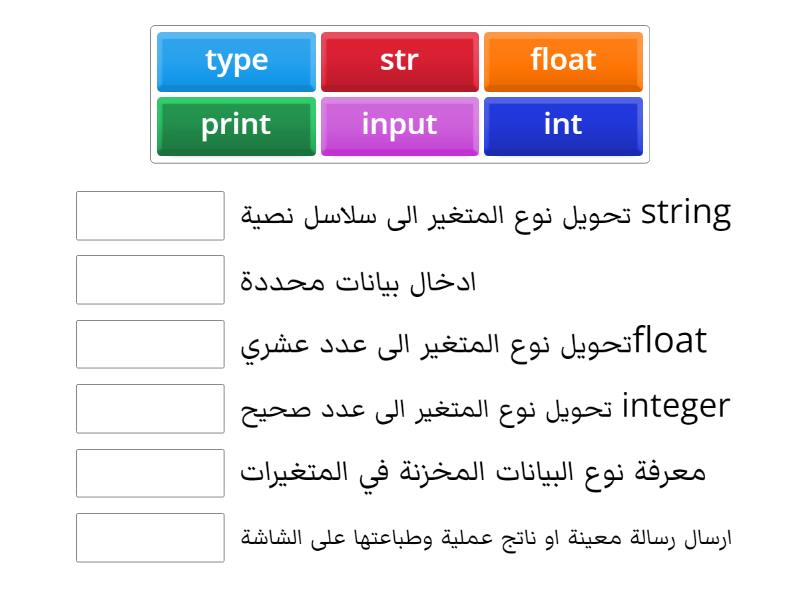Click the answer box for the integer conversion row
Viewport: 800px width, 600px height.
150,409
